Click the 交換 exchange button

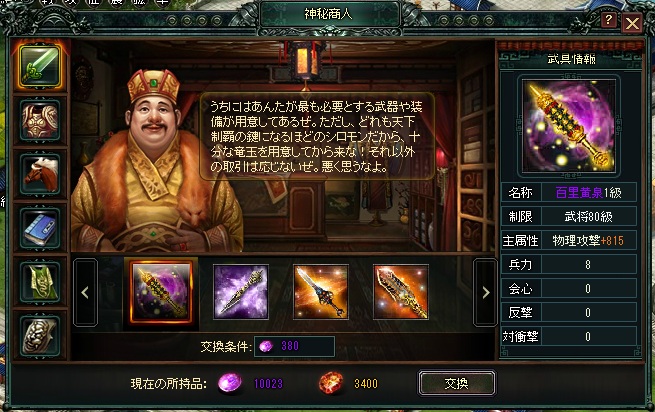457,383
